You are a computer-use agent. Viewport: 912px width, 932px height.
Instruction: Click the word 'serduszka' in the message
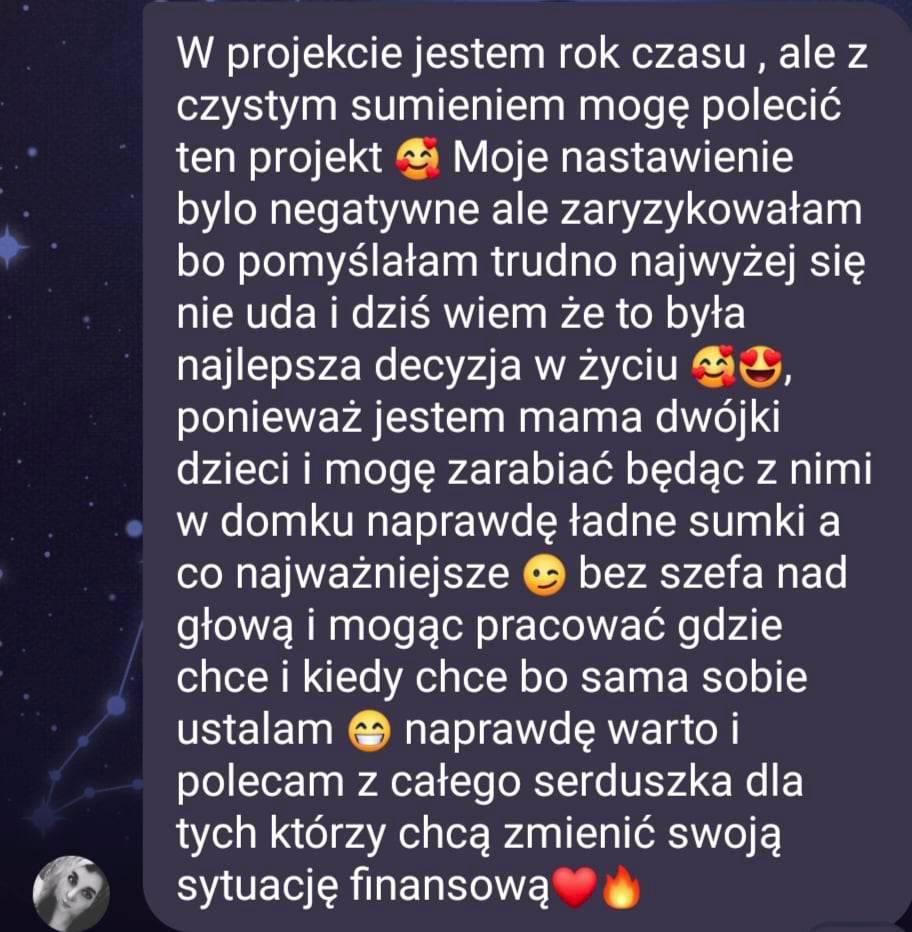pos(633,782)
